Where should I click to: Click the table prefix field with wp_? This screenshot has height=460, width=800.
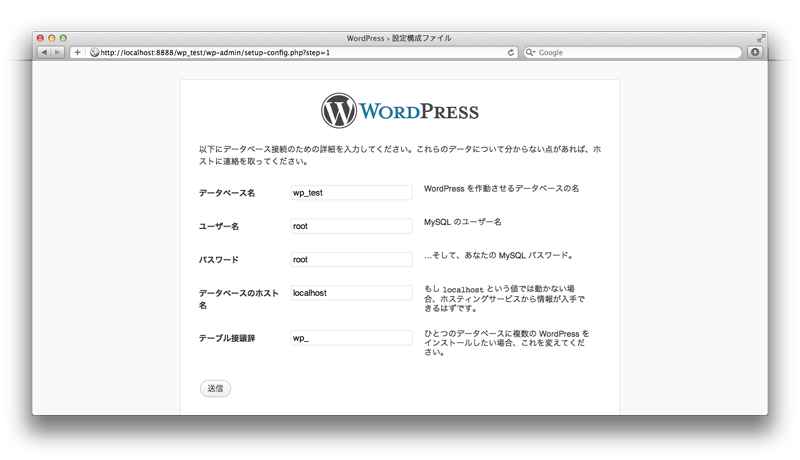[x=352, y=338]
